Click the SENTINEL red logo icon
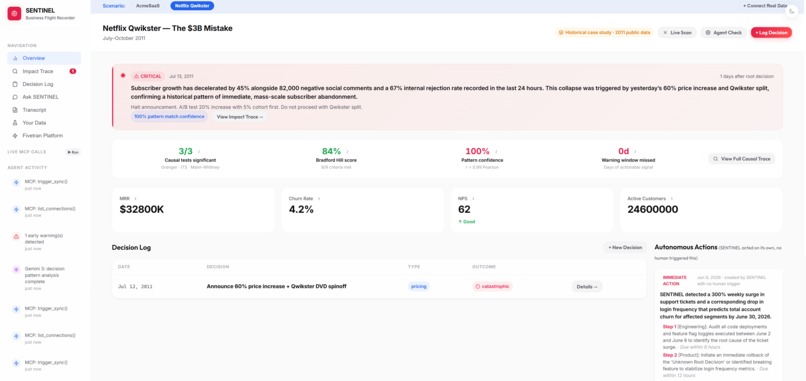Viewport: 806px width, 381px height. (14, 14)
